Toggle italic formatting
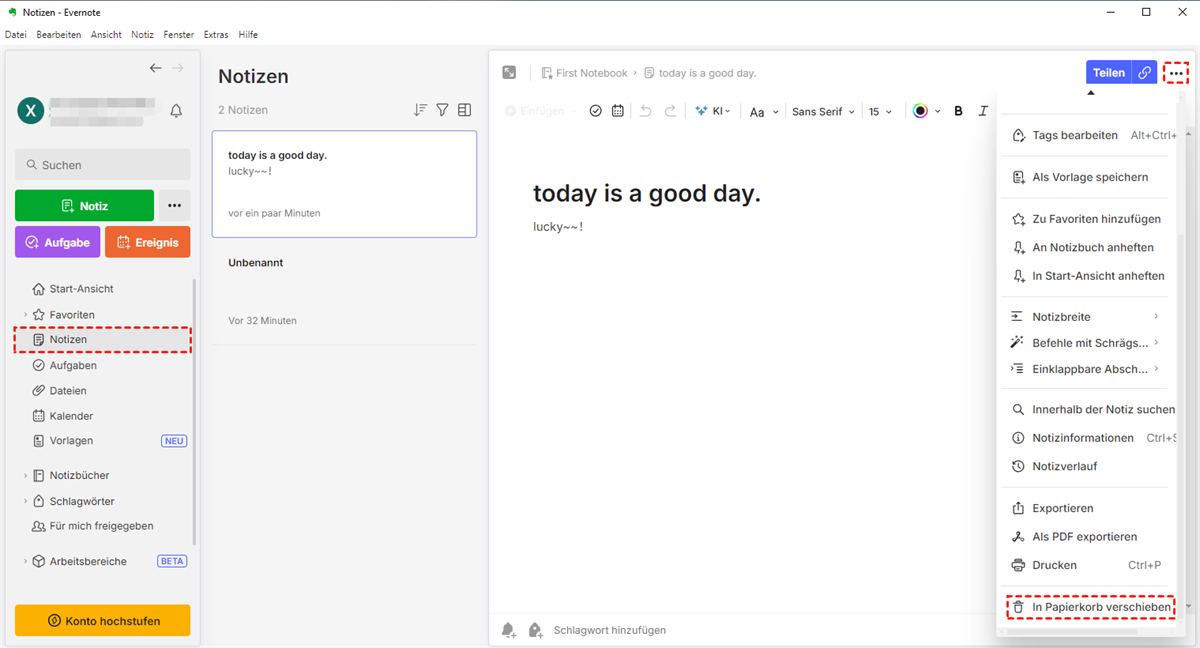 (983, 111)
